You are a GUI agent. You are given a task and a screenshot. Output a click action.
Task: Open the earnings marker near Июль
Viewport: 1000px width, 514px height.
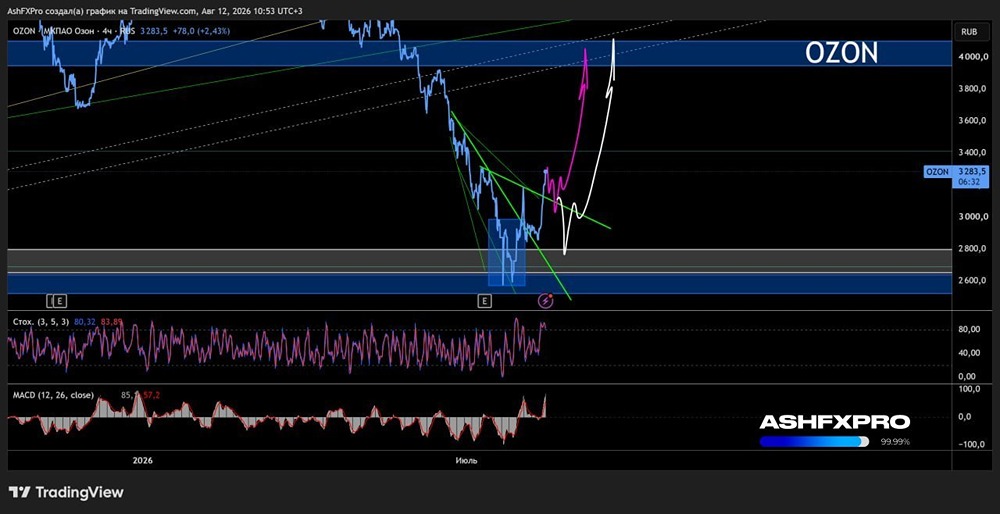pyautogui.click(x=485, y=300)
